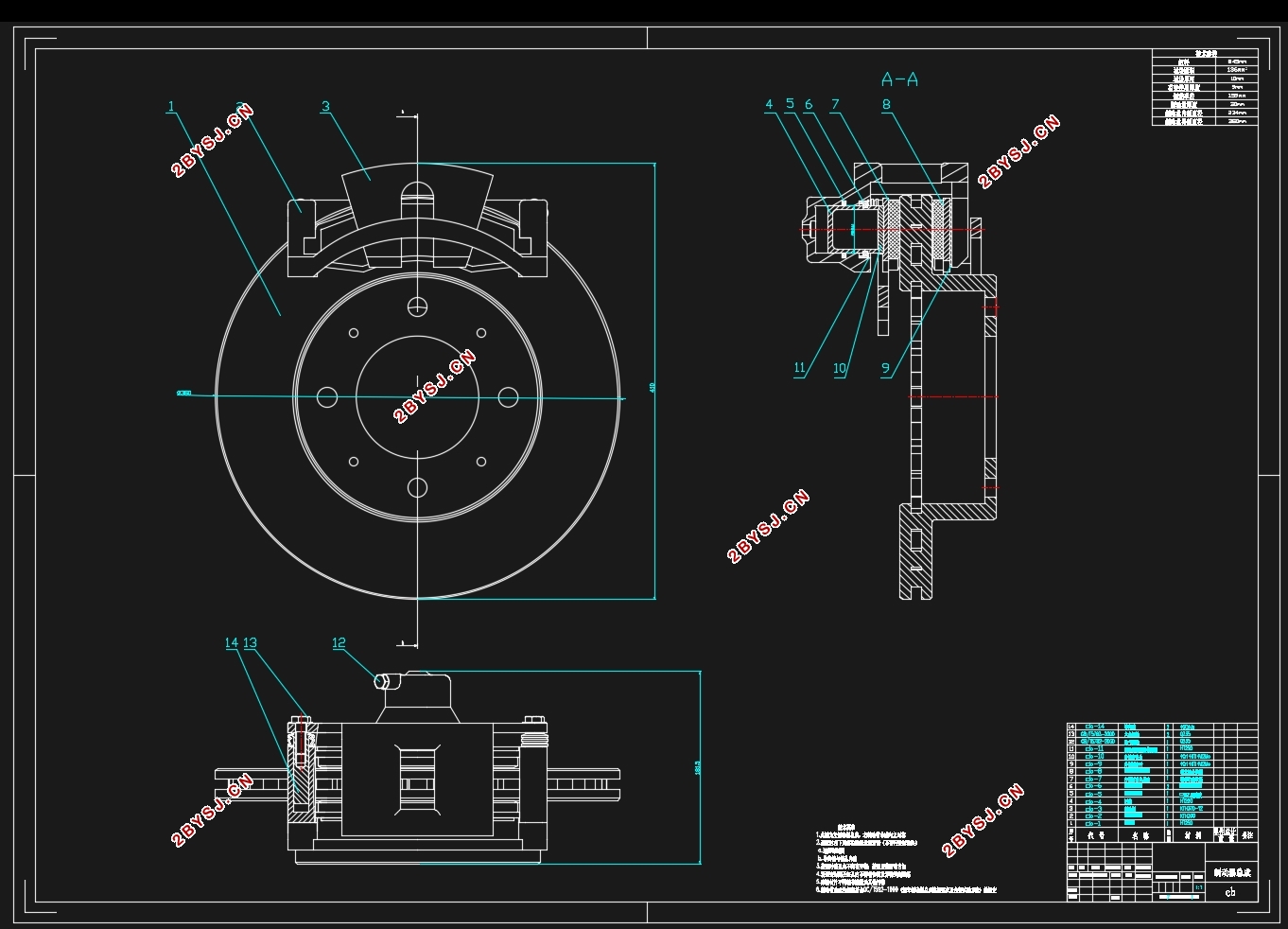This screenshot has width=1288, height=929.
Task: Click the cb-14 row in parts list
Action: pos(1162,727)
